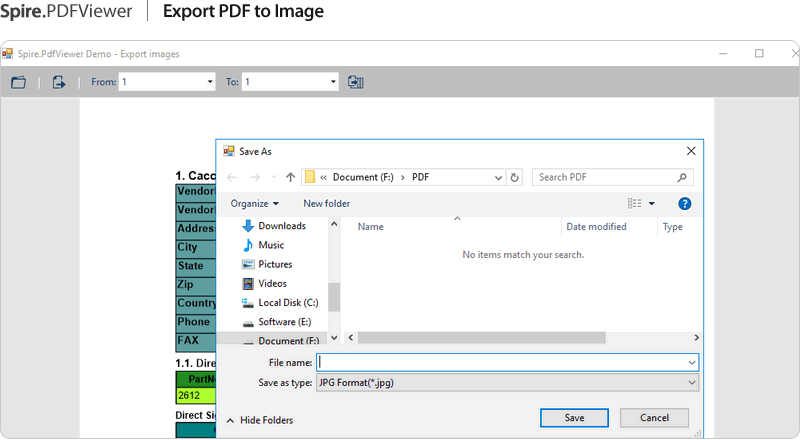Expand the address bar history dropdown

[498, 178]
